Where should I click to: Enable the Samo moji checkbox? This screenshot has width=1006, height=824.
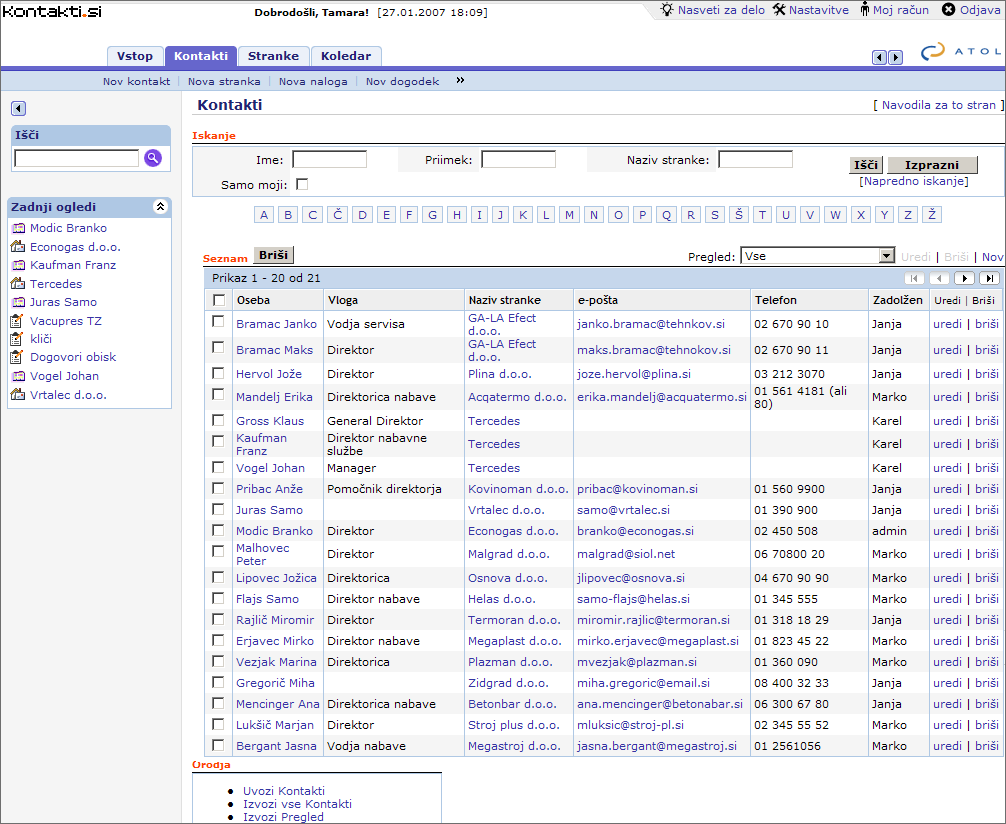pos(302,185)
